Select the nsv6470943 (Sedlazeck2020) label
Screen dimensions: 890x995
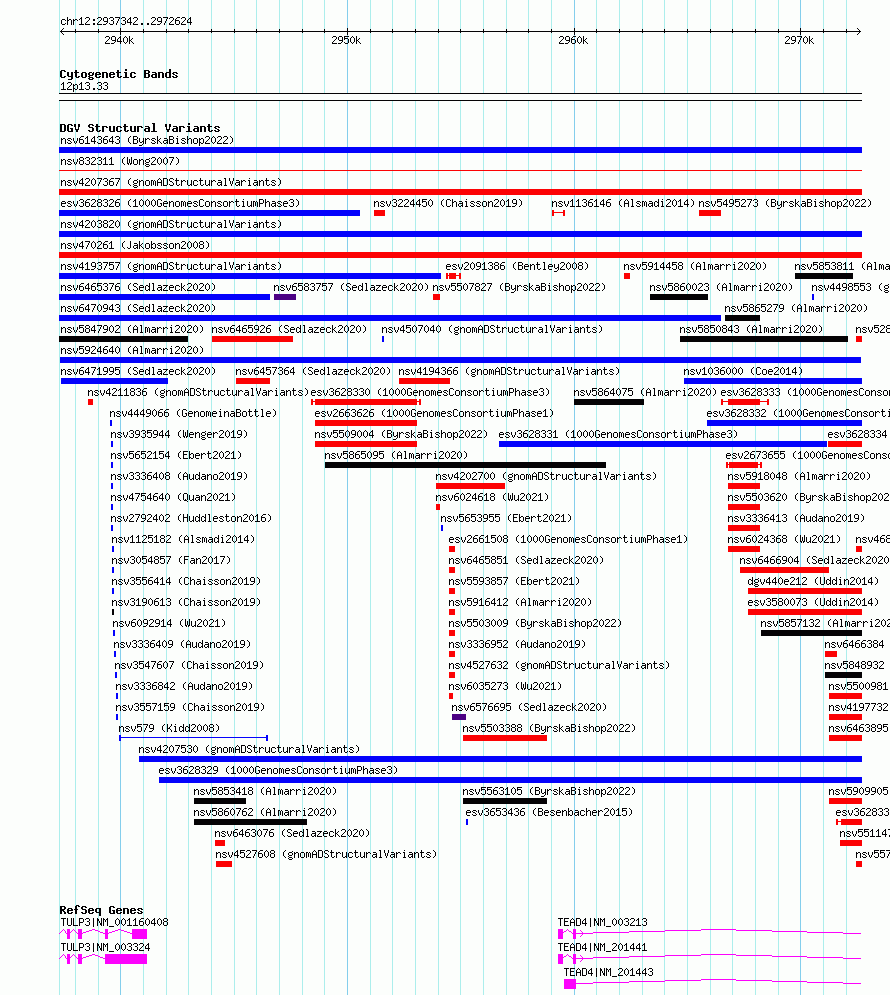[138, 308]
